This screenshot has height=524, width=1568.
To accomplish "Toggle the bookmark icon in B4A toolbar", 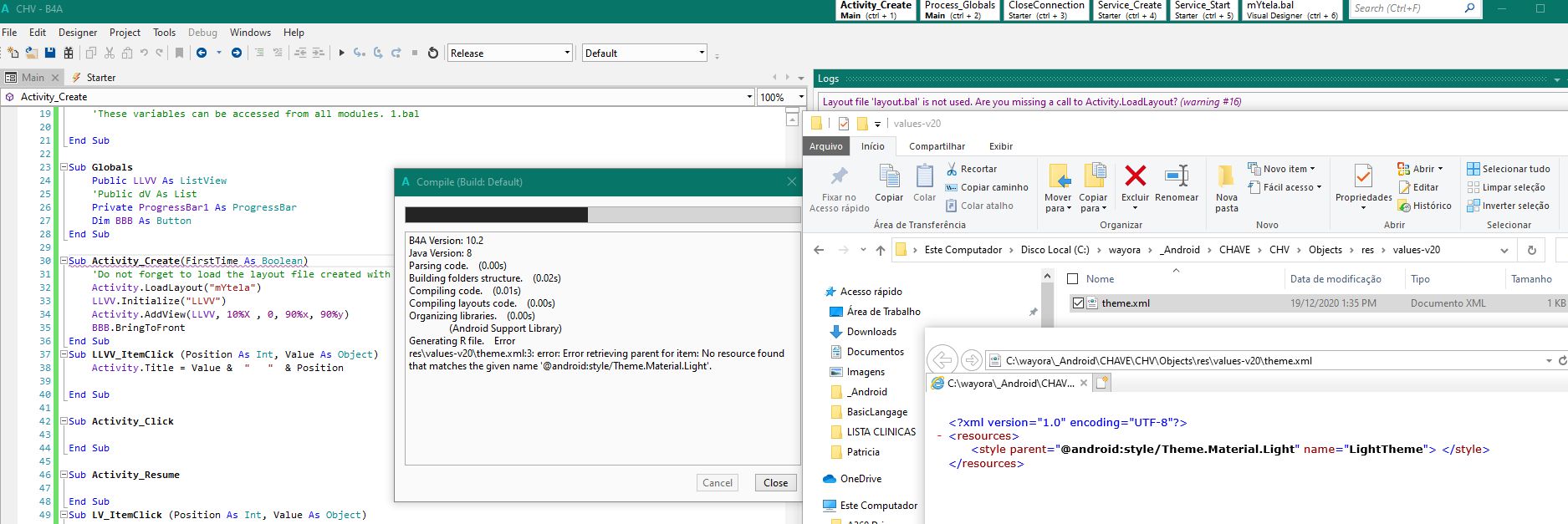I will (179, 53).
